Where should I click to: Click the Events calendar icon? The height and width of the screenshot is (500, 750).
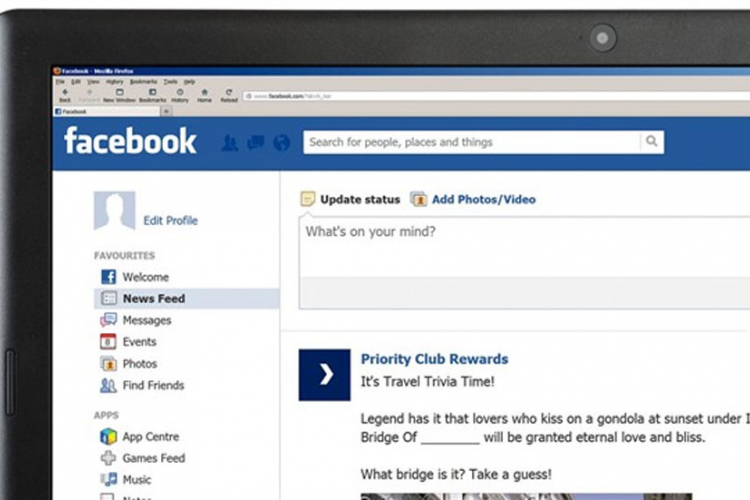click(x=108, y=341)
